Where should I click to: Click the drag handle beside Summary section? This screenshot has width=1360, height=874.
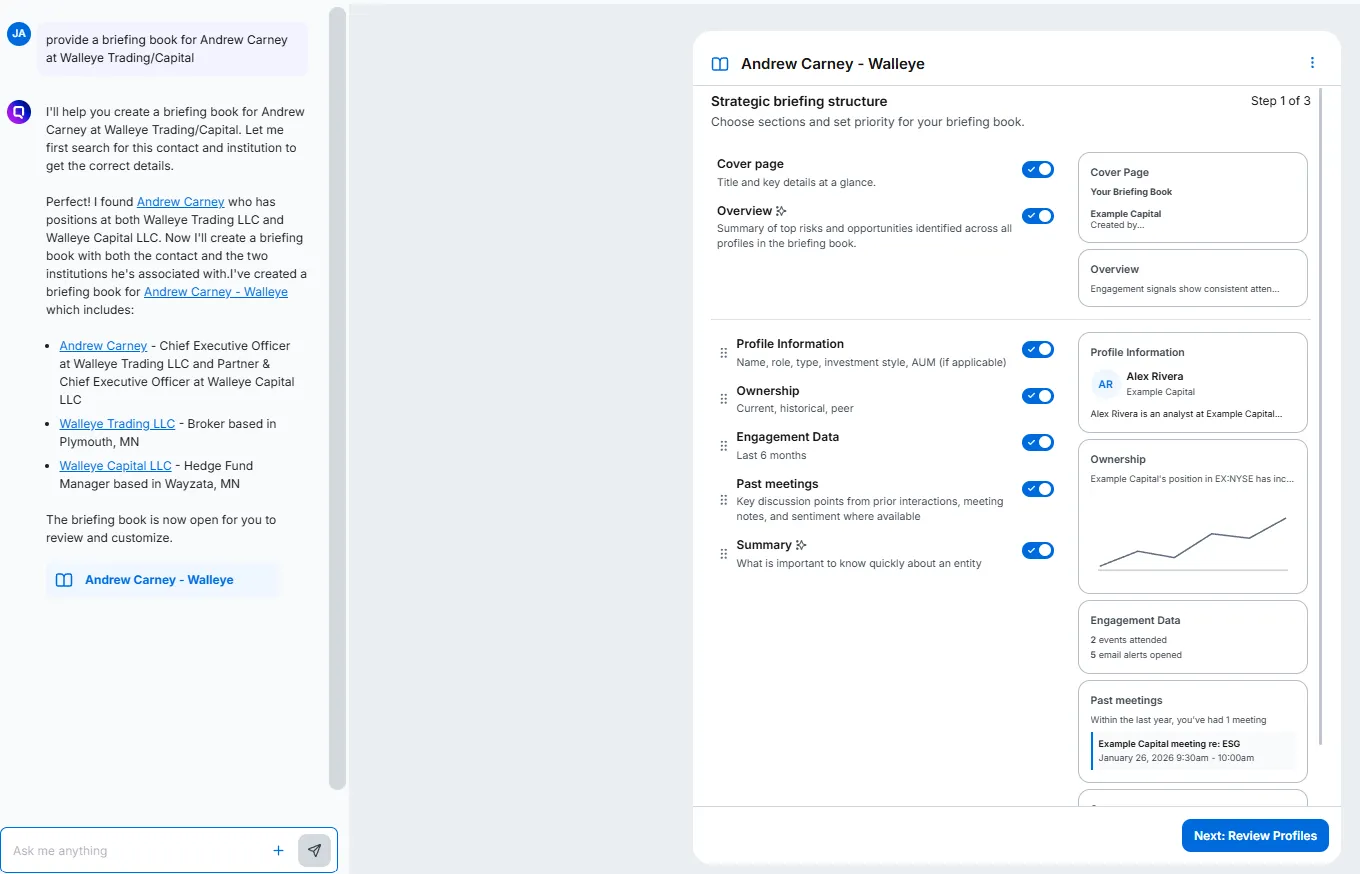tap(724, 554)
